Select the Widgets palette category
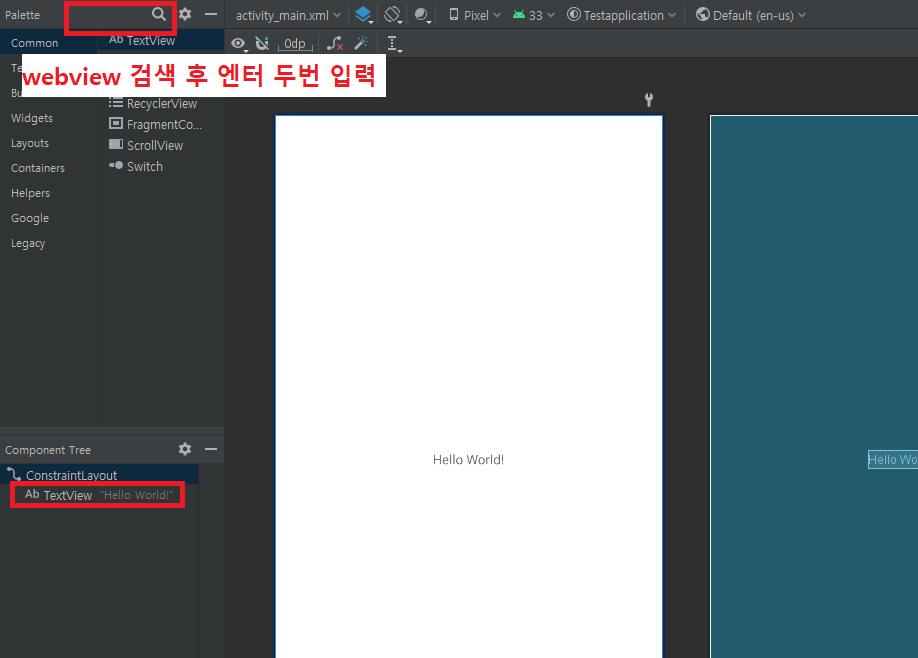 pyautogui.click(x=32, y=118)
